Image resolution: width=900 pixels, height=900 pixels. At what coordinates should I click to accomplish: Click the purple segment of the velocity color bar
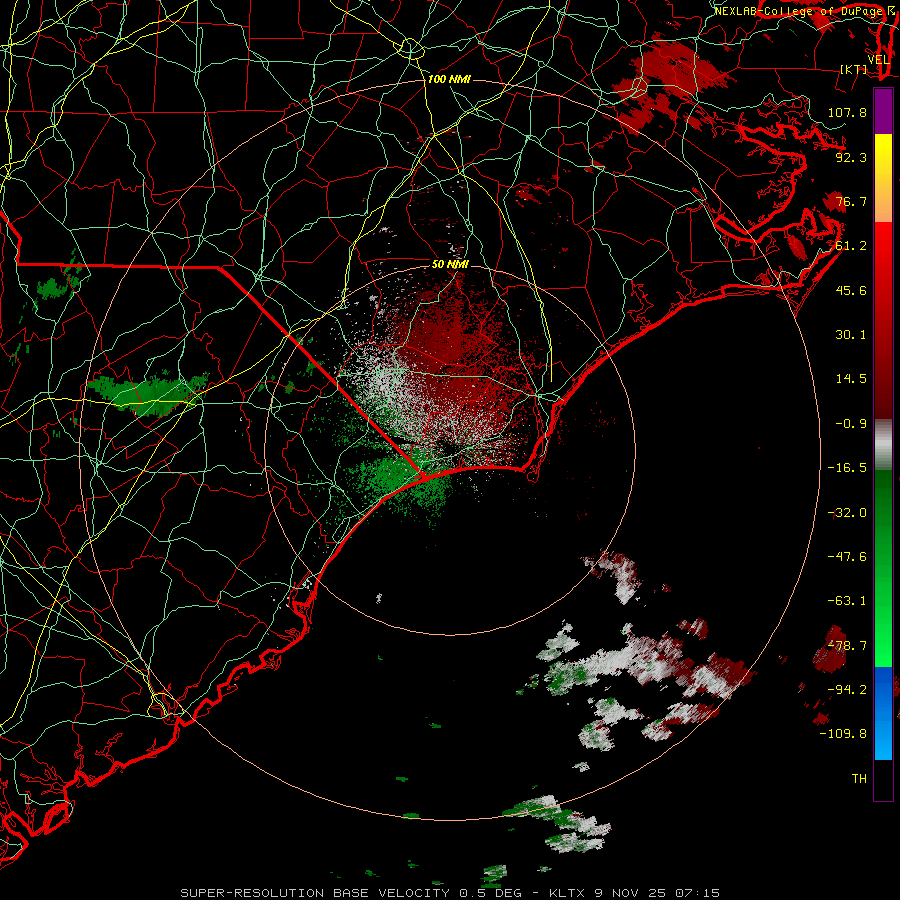point(883,111)
